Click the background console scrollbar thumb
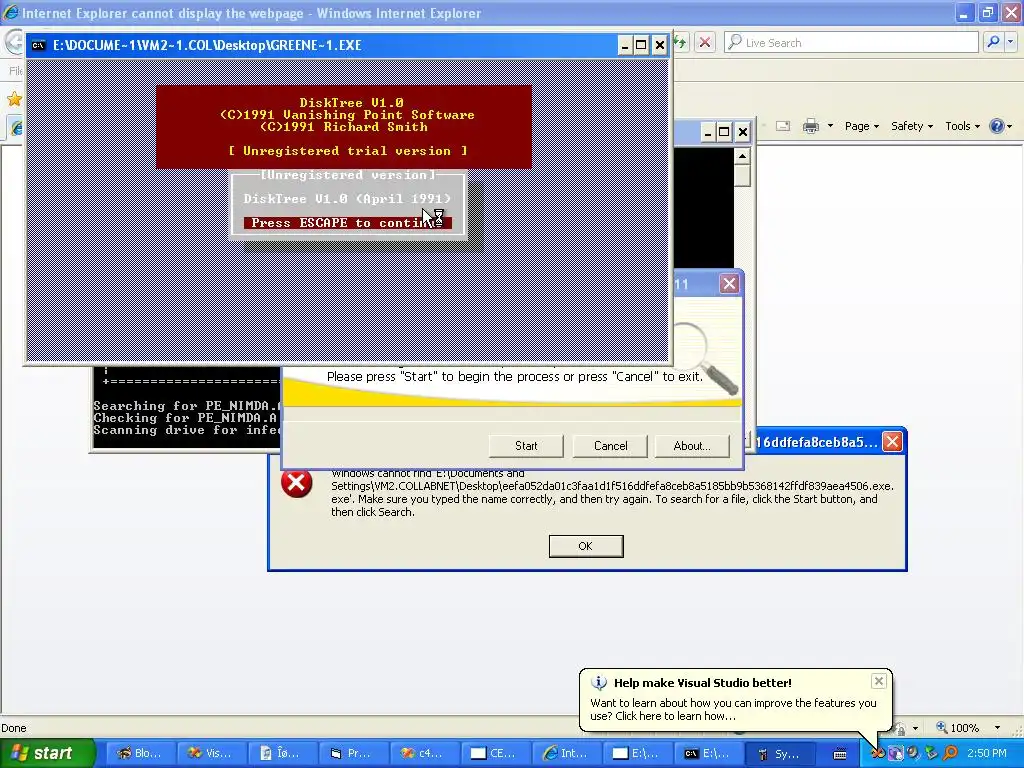Screen dimensions: 1024x768 tap(742, 176)
